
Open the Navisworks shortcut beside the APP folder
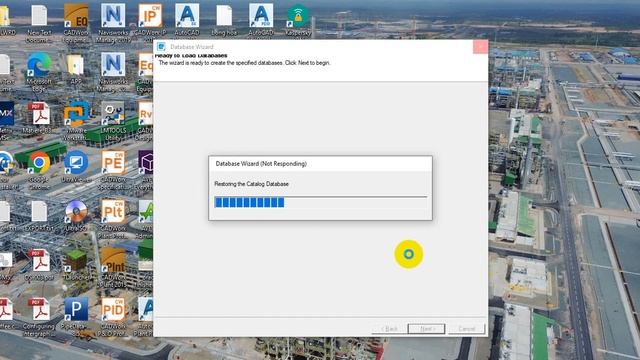113,65
